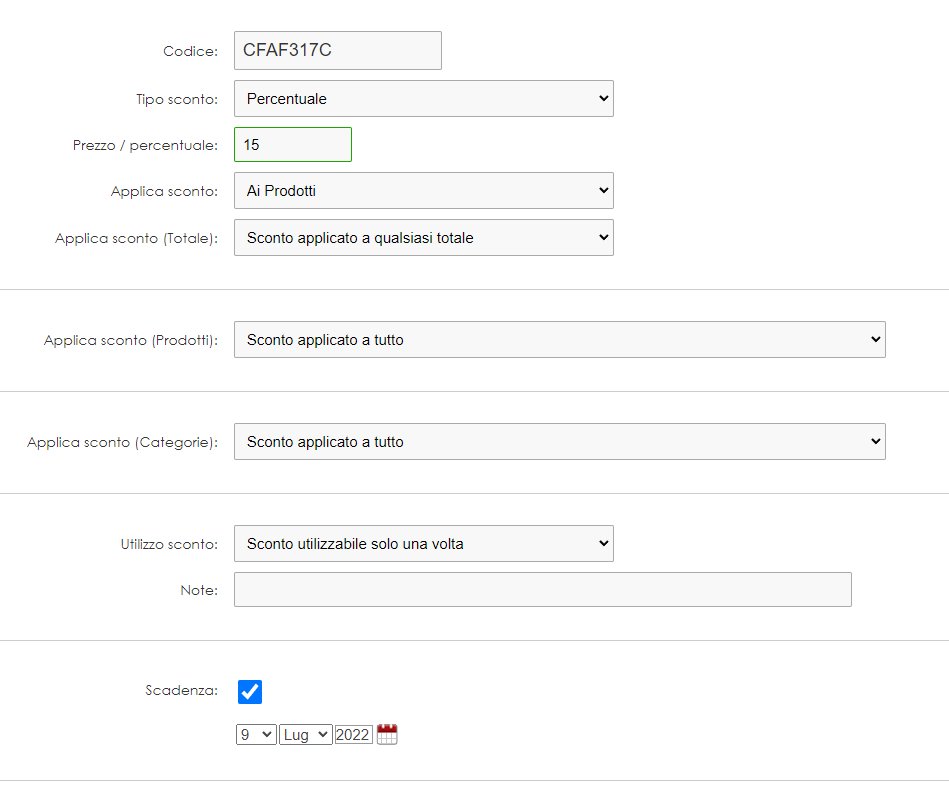Open the Applica sconto (Totale) dropdown
Viewport: 949px width, 798px height.
[424, 238]
